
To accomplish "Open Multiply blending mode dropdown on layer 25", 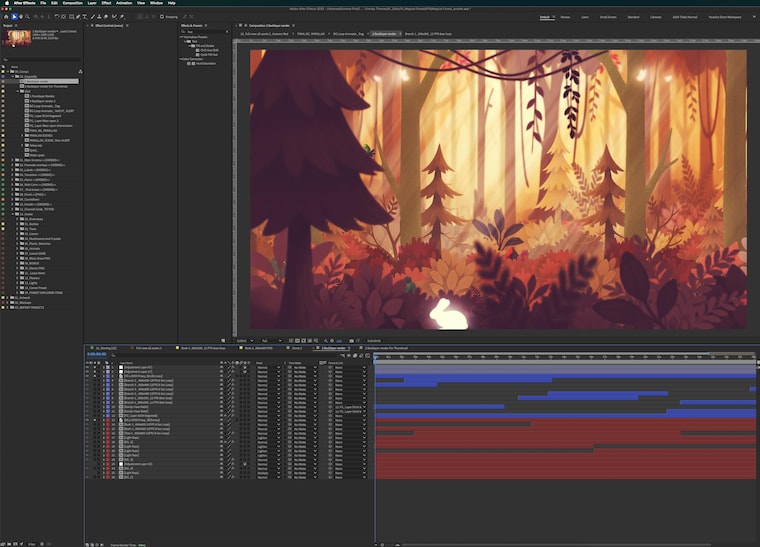I will tap(268, 473).
